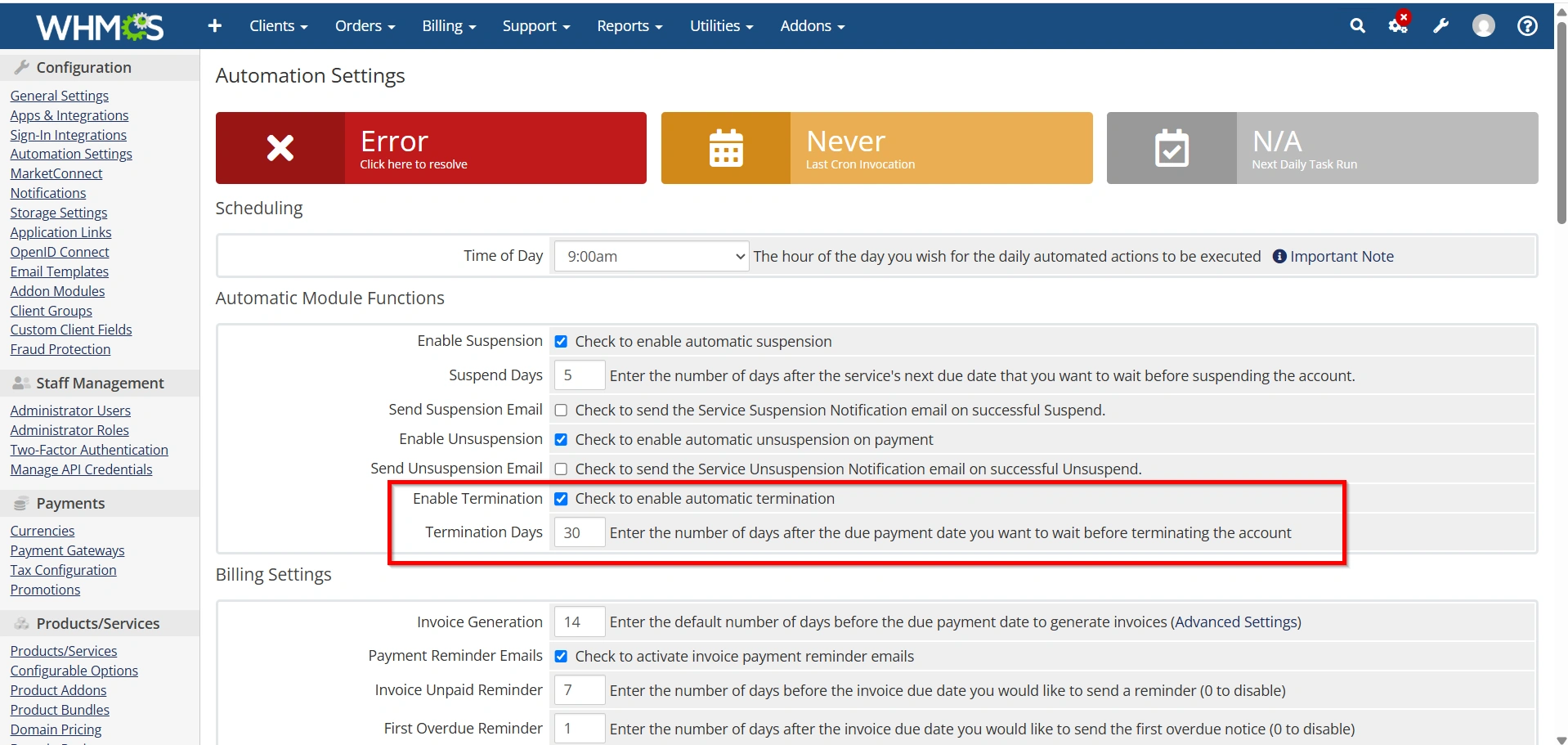Open Custom Client Fields link
This screenshot has width=1568, height=745.
pos(71,330)
